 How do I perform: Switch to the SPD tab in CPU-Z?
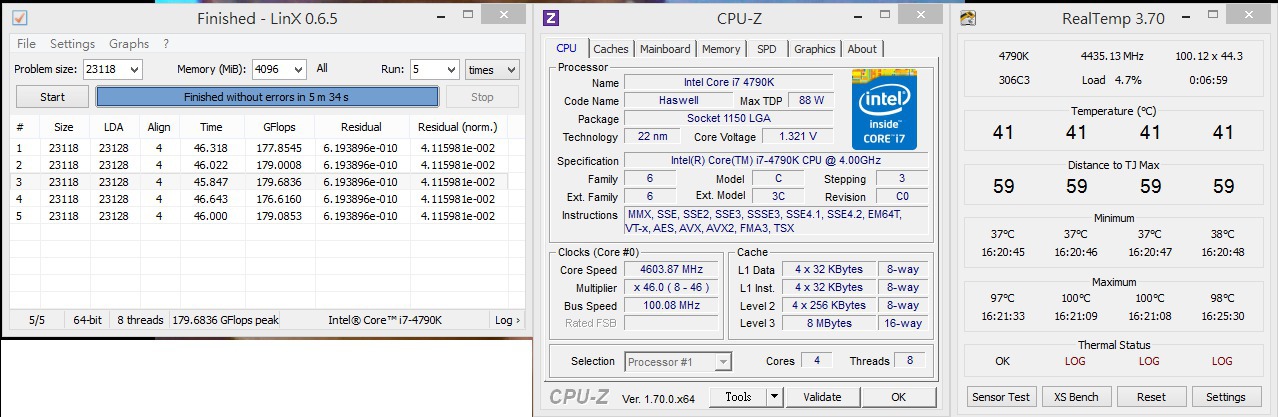pyautogui.click(x=767, y=49)
